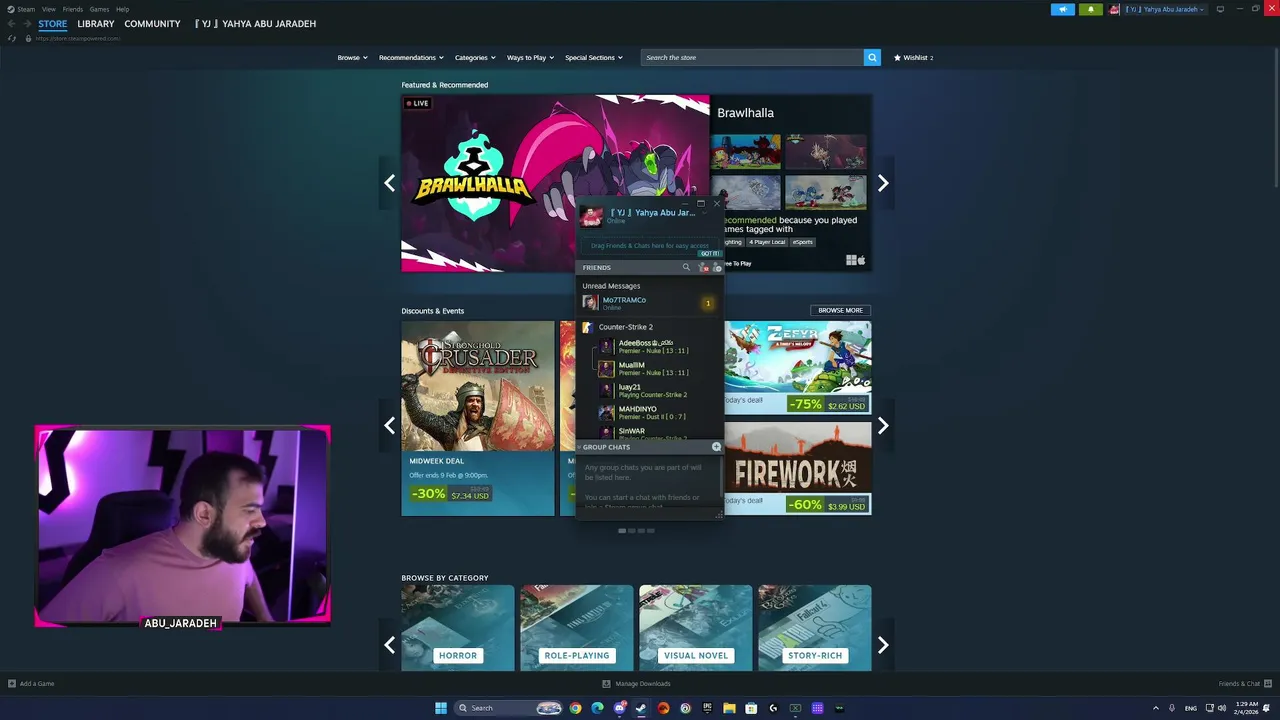Create a new group chat with plus icon
This screenshot has width=1280, height=720.
click(x=716, y=447)
